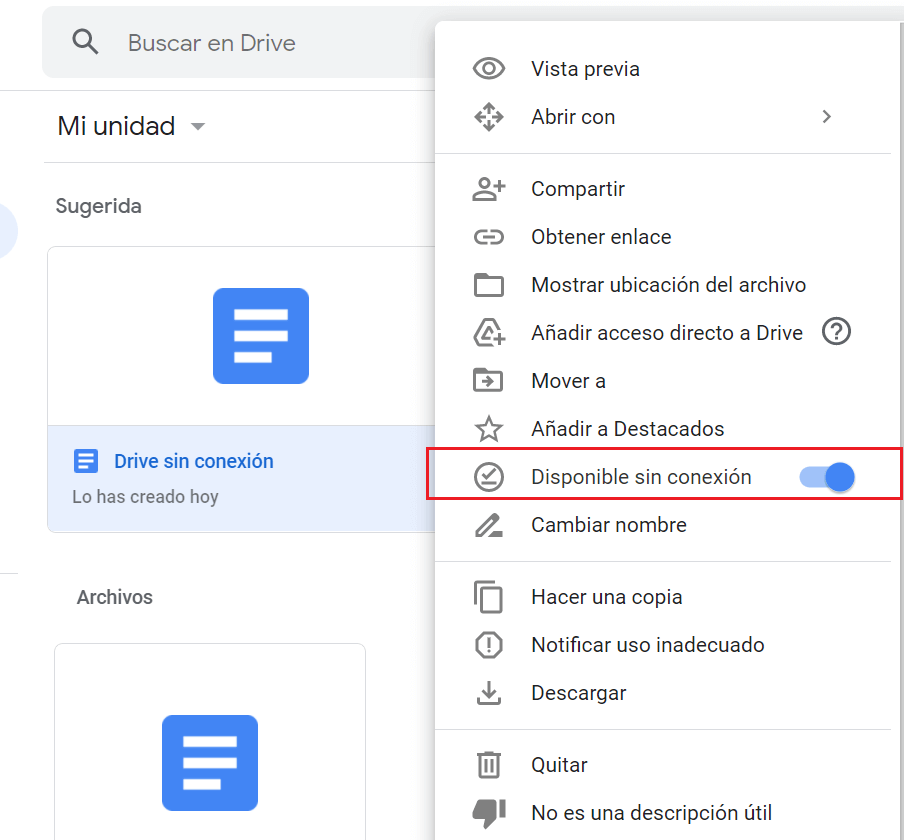Click the trash can Quitar icon
This screenshot has width=904, height=840.
coord(488,765)
